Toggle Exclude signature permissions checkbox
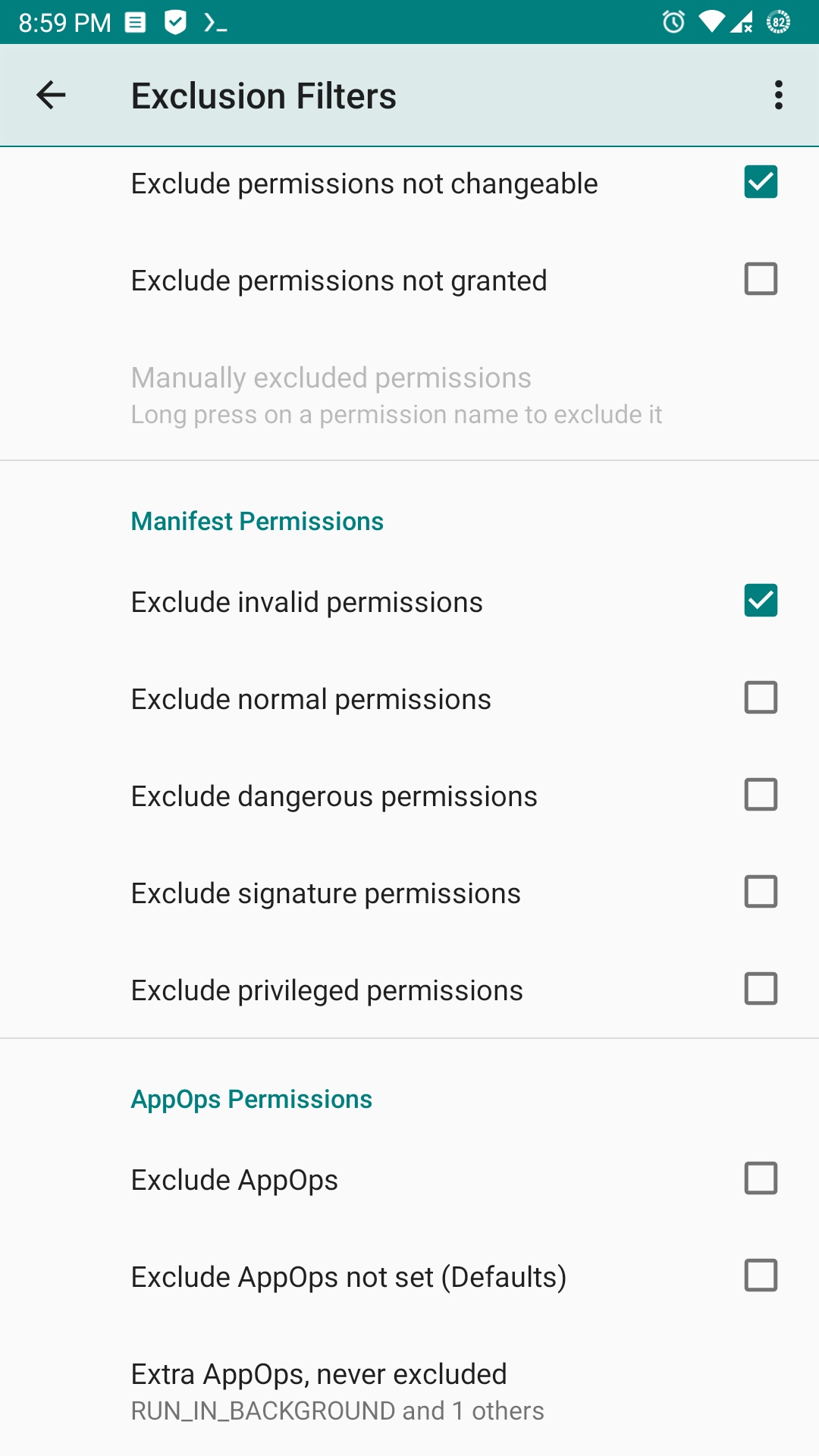 click(x=761, y=892)
